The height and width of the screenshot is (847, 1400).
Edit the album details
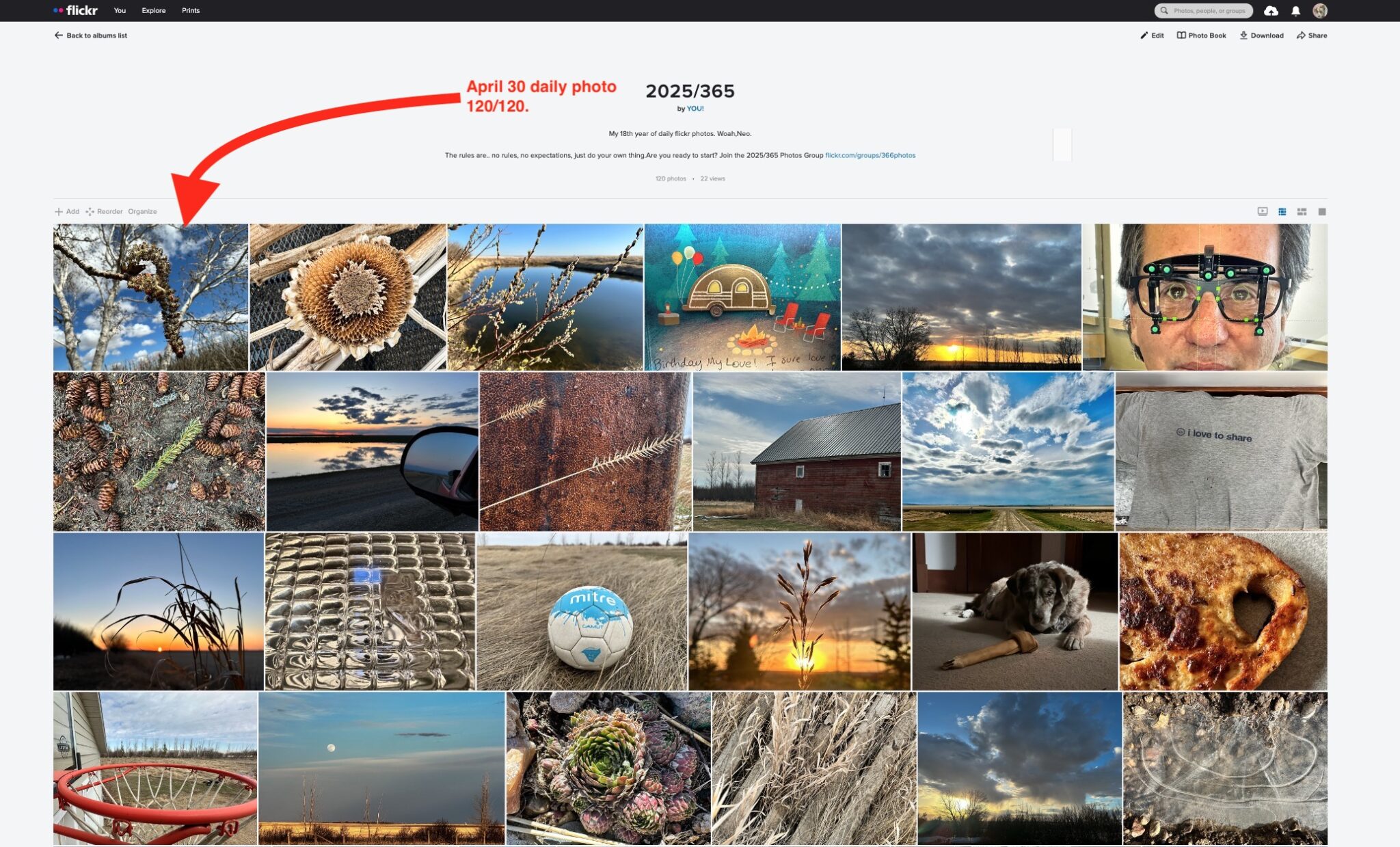tap(1152, 36)
